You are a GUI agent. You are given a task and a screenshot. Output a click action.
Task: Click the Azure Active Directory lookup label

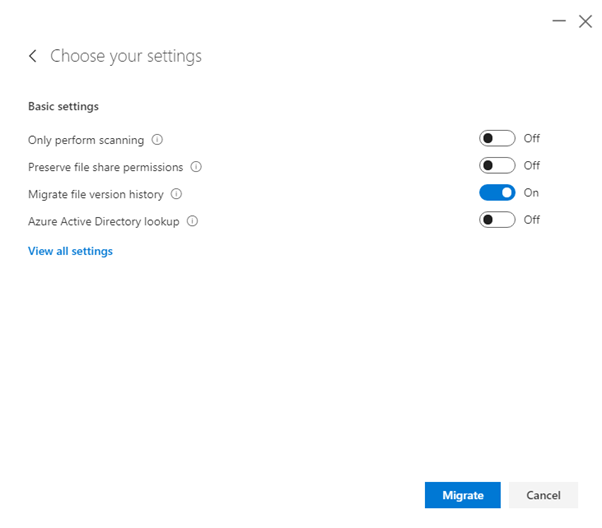104,221
